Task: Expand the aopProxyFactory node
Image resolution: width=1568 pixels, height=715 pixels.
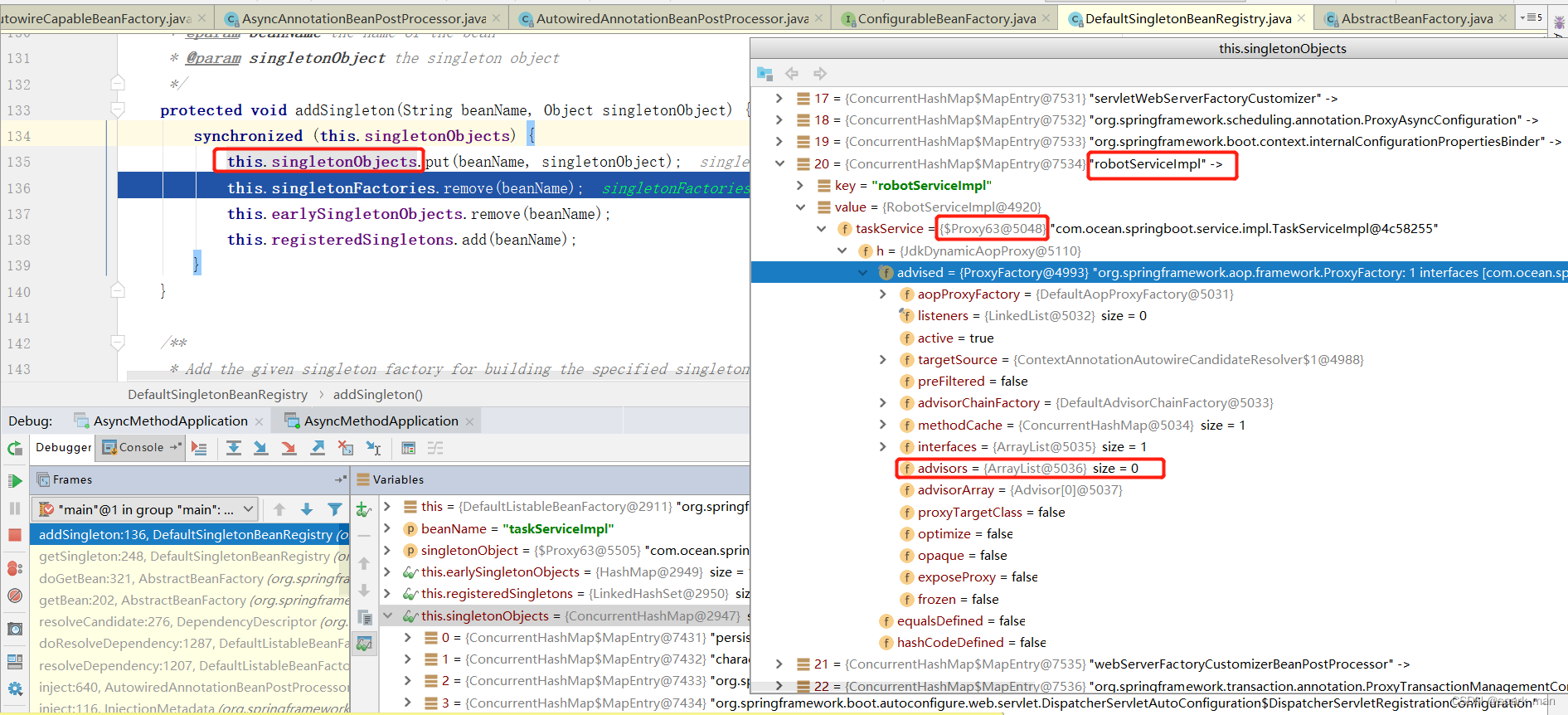Action: point(883,294)
